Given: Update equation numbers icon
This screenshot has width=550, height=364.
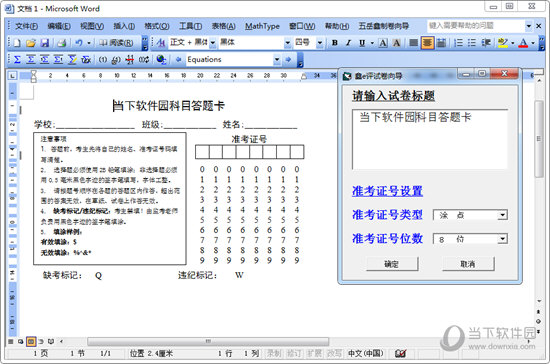Looking at the screenshot, I should coord(144,60).
